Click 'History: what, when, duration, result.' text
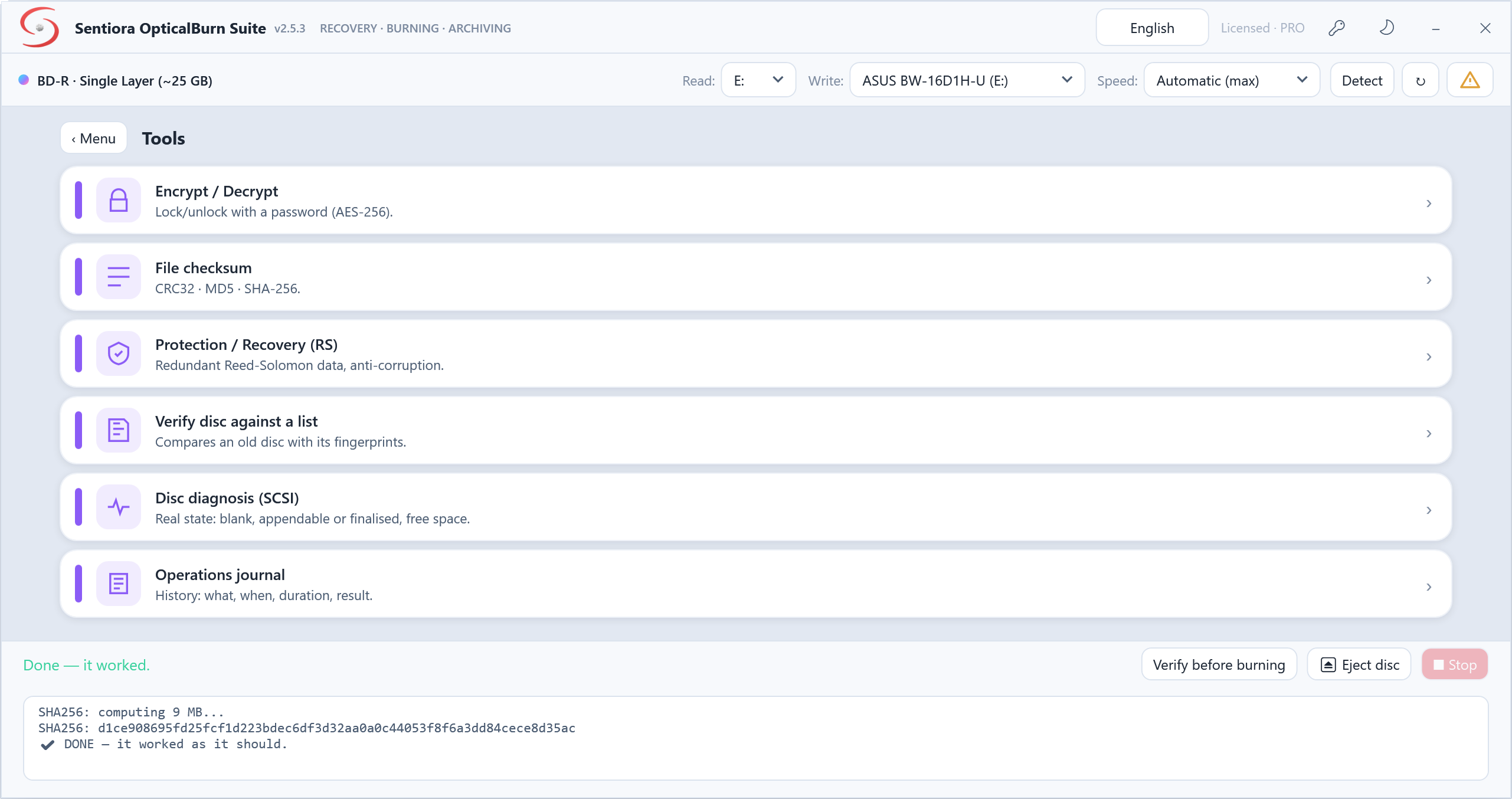This screenshot has height=799, width=1512. 264,595
